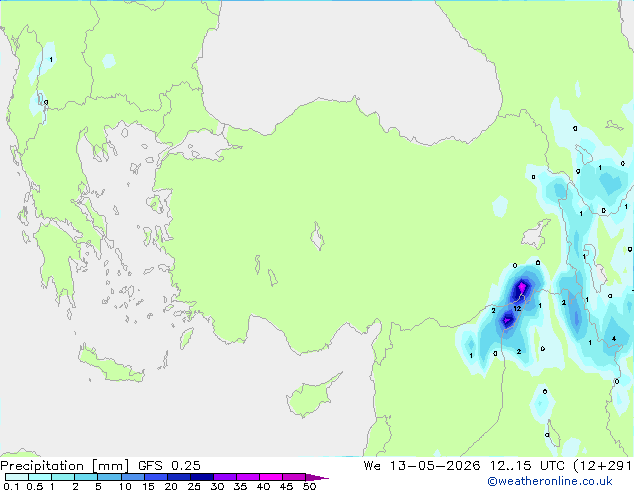Click the 1–2 mm legend color box
Screen dimensions: 634x490
pyautogui.click(x=63, y=477)
